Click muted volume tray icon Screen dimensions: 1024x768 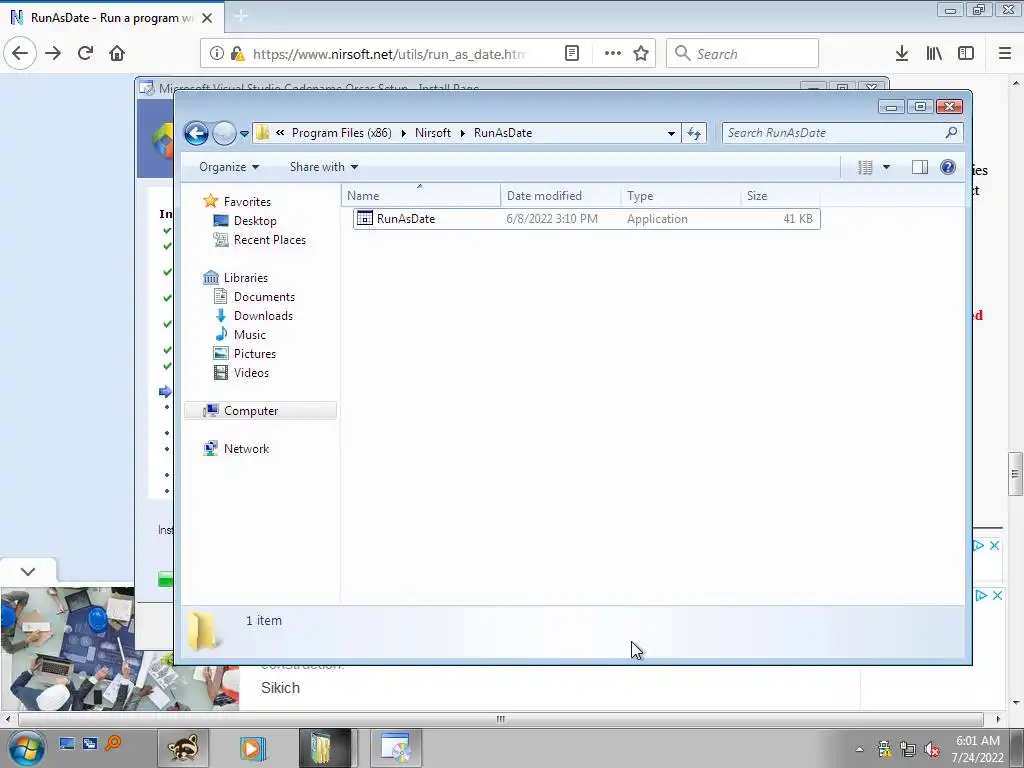click(x=932, y=749)
